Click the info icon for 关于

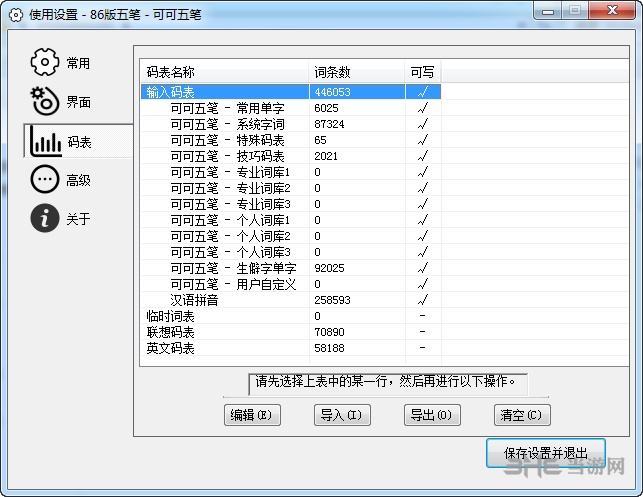coord(45,218)
